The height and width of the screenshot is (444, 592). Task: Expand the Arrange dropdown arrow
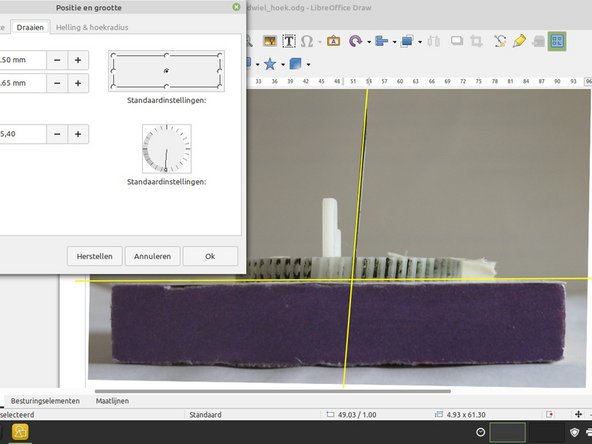pyautogui.click(x=420, y=42)
